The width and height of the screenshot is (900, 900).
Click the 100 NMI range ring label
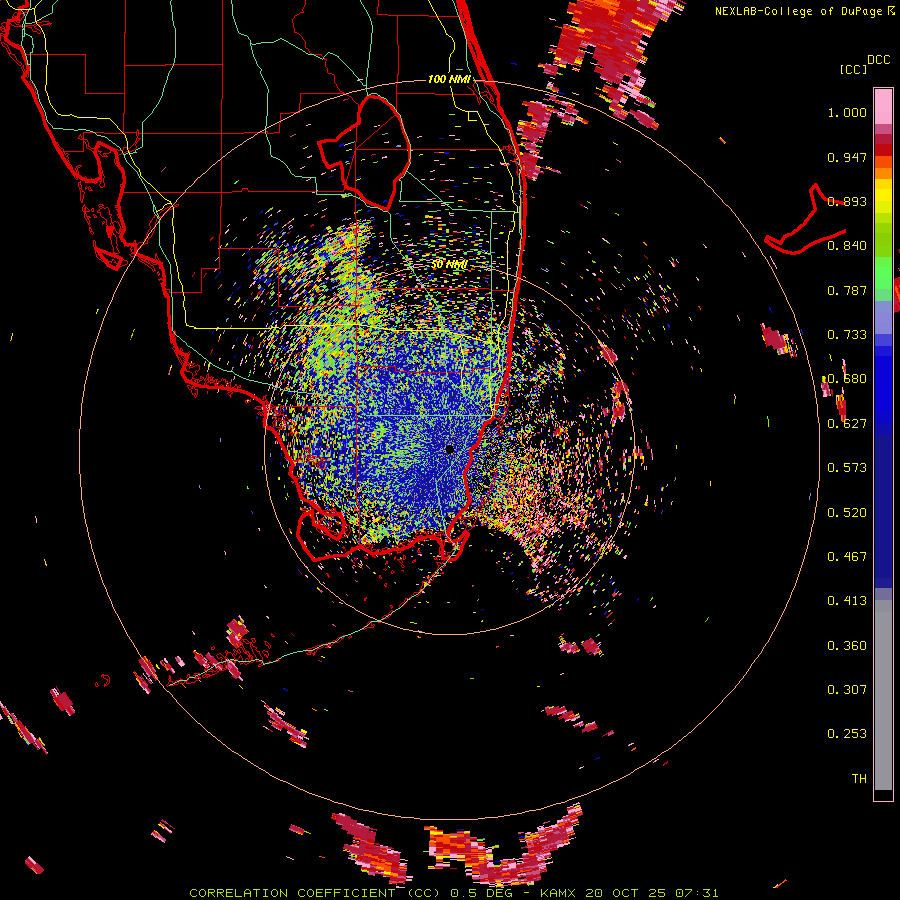(449, 79)
